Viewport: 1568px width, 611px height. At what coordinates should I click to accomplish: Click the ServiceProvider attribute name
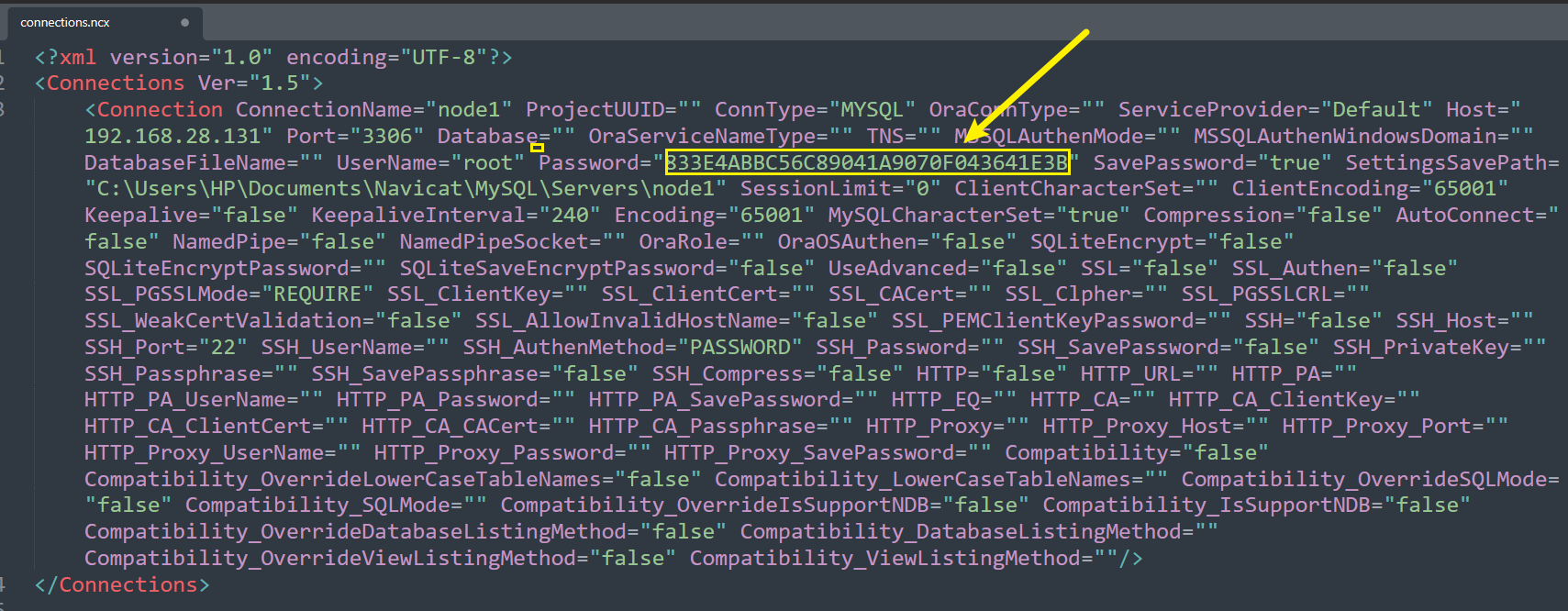1212,109
